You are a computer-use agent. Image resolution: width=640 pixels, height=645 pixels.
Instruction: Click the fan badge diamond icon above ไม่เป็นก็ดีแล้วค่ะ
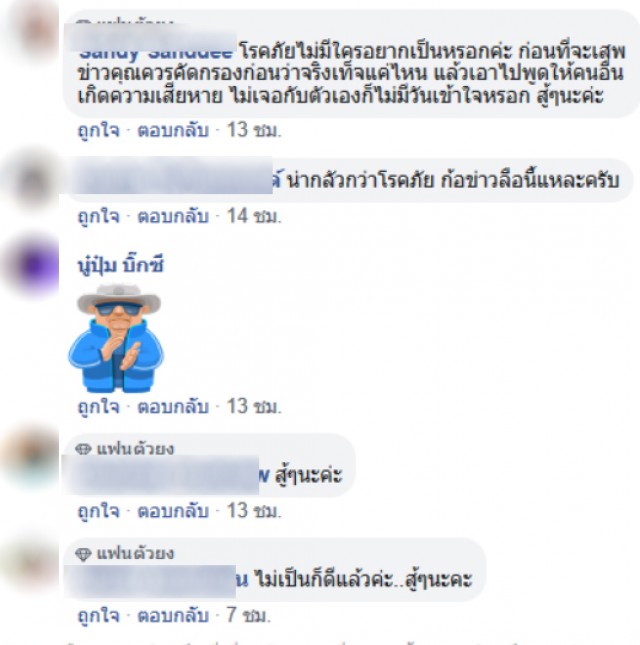click(83, 554)
